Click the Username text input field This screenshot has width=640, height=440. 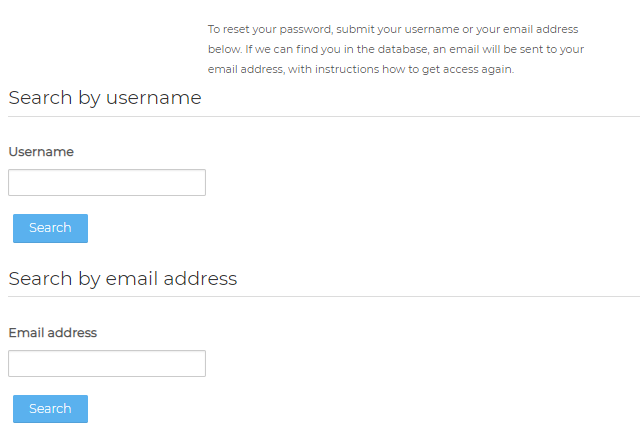click(107, 183)
